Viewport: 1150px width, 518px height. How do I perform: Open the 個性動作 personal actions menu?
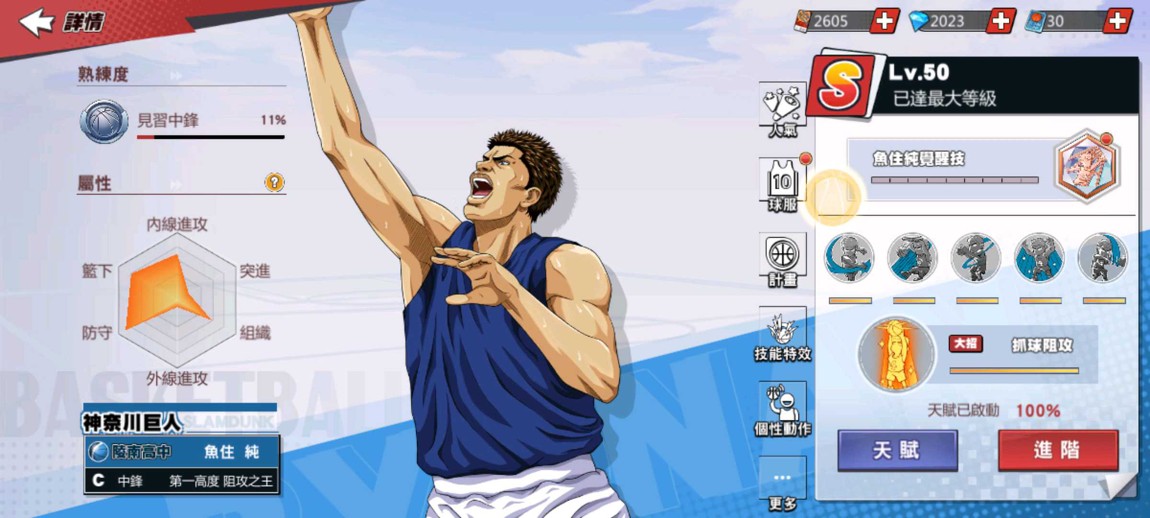[783, 409]
